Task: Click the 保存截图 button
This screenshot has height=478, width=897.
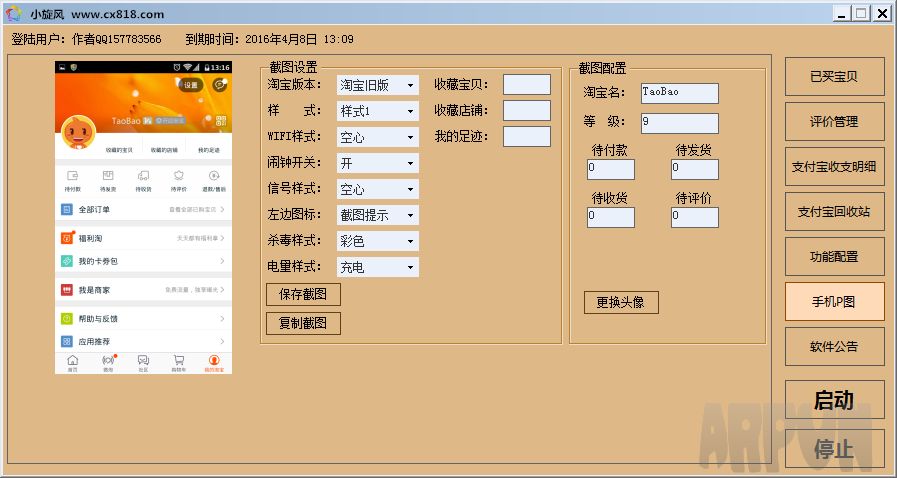Action: tap(303, 294)
